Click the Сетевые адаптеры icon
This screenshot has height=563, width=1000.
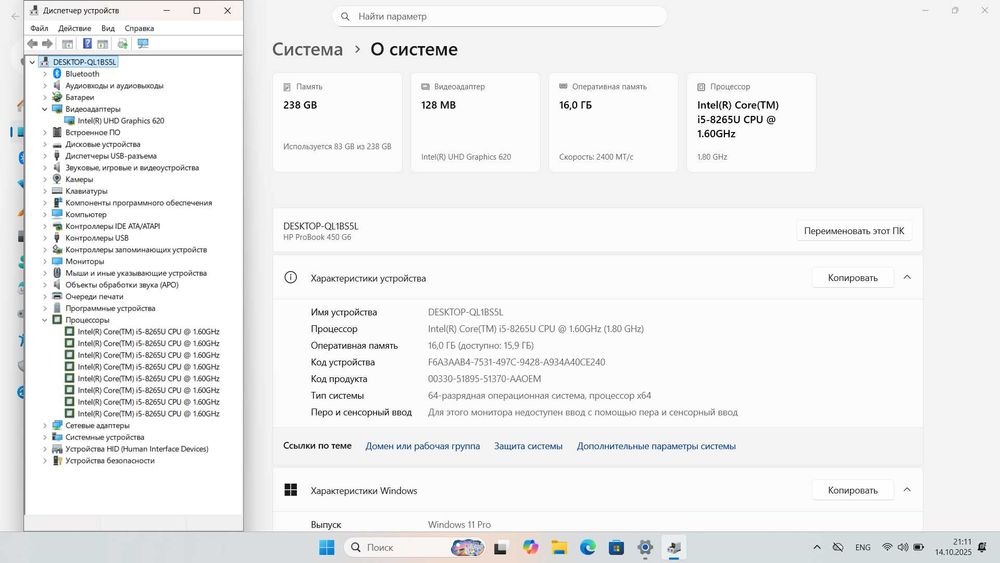57,425
